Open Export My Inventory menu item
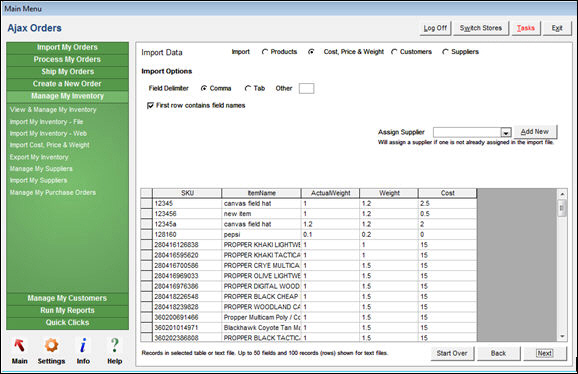 [x=39, y=157]
